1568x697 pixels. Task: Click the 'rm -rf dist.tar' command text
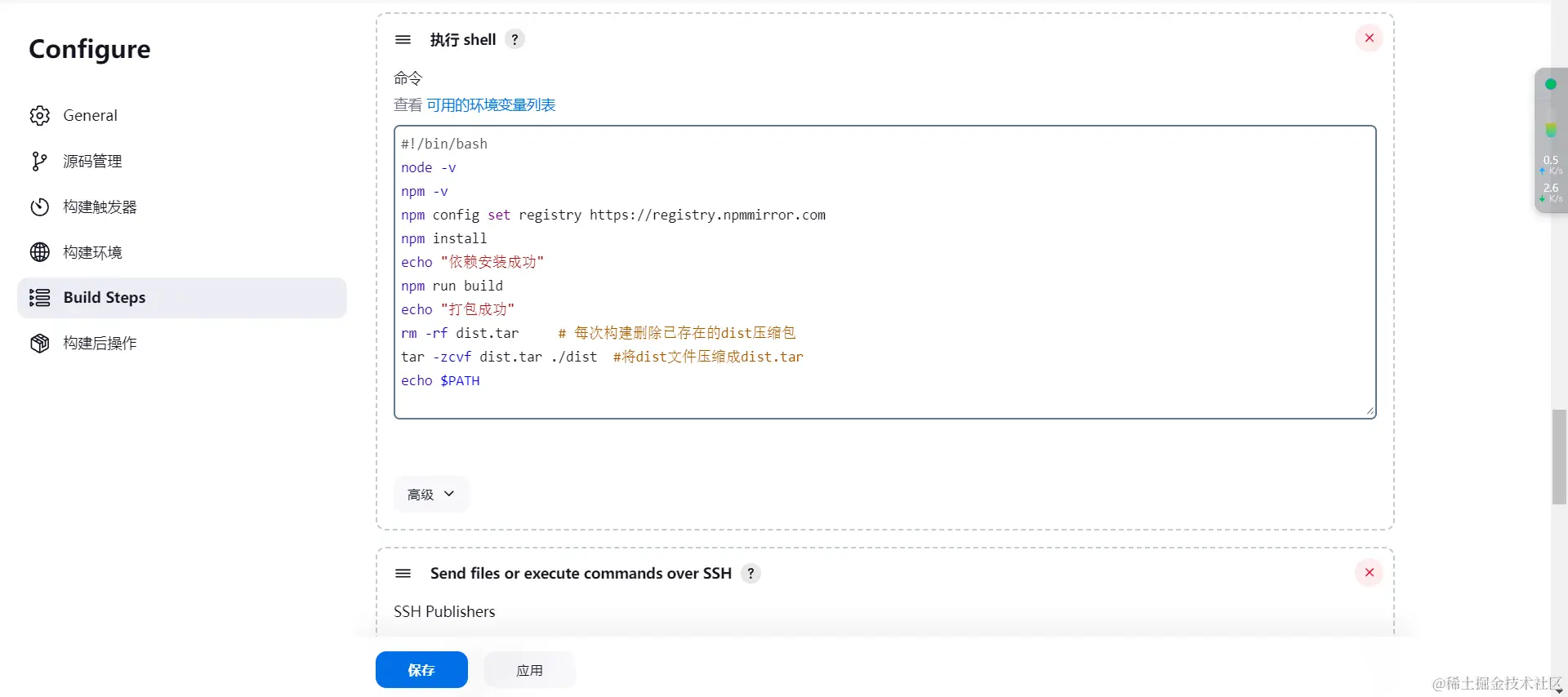point(460,333)
